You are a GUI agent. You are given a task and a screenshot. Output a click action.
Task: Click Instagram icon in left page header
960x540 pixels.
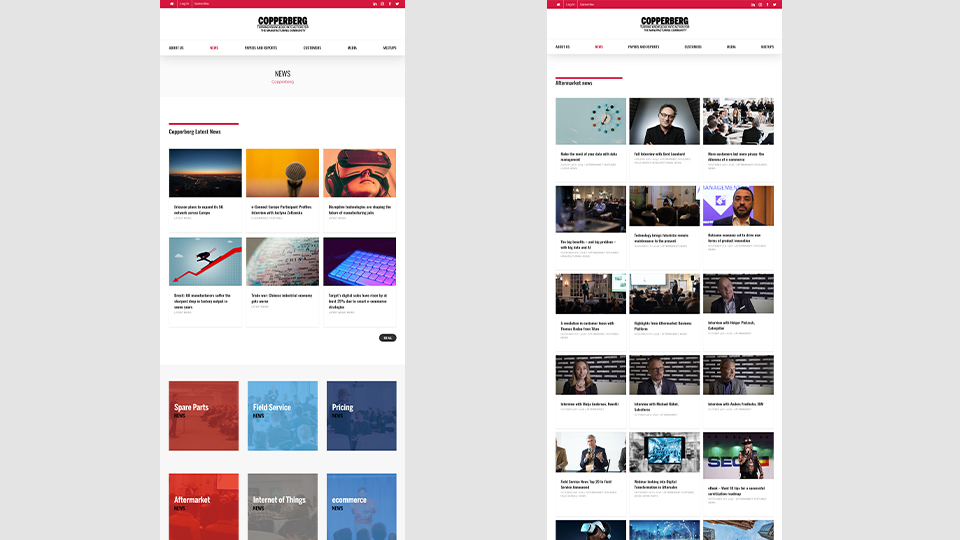pos(382,4)
